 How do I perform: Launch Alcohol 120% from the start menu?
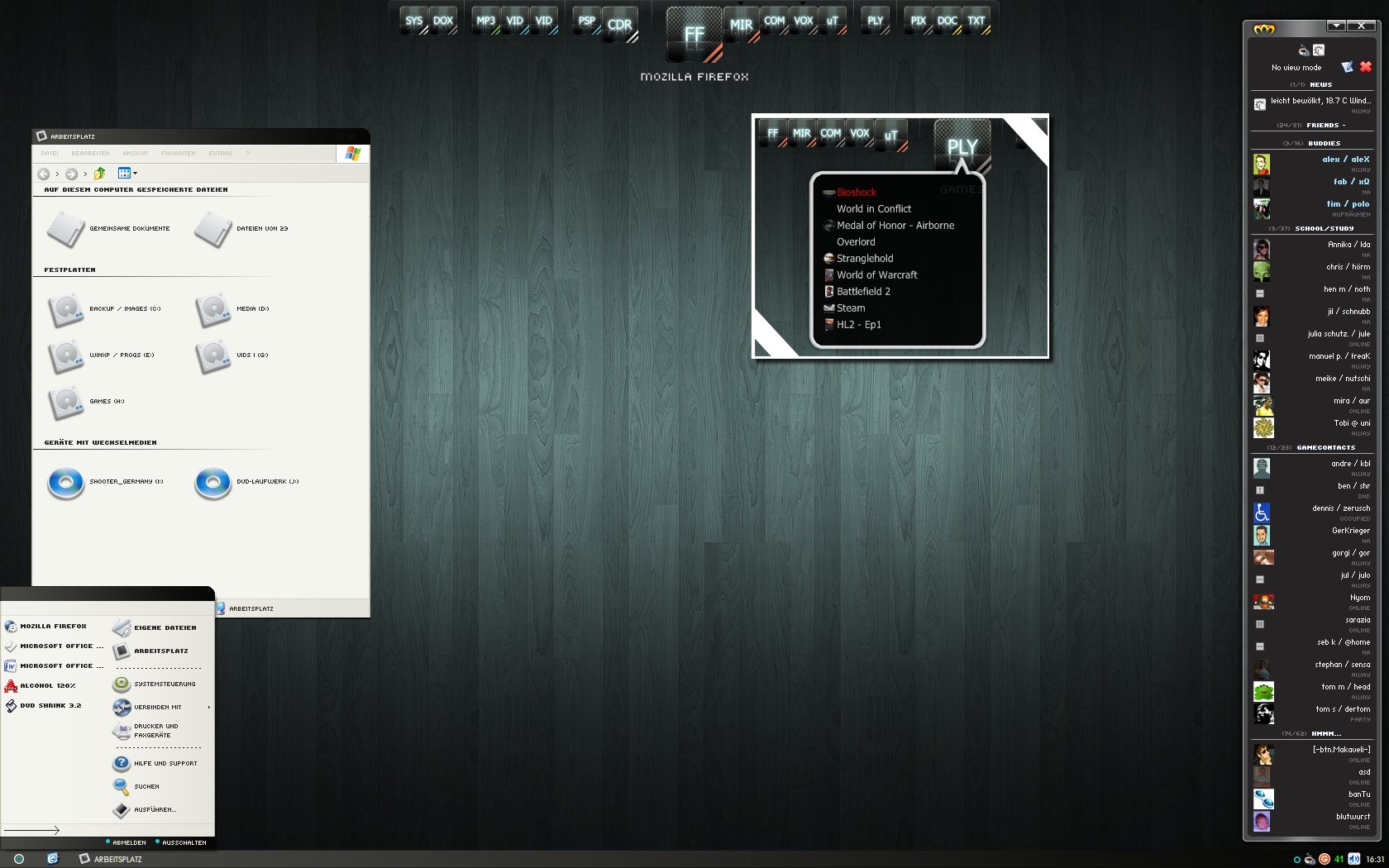click(x=41, y=686)
